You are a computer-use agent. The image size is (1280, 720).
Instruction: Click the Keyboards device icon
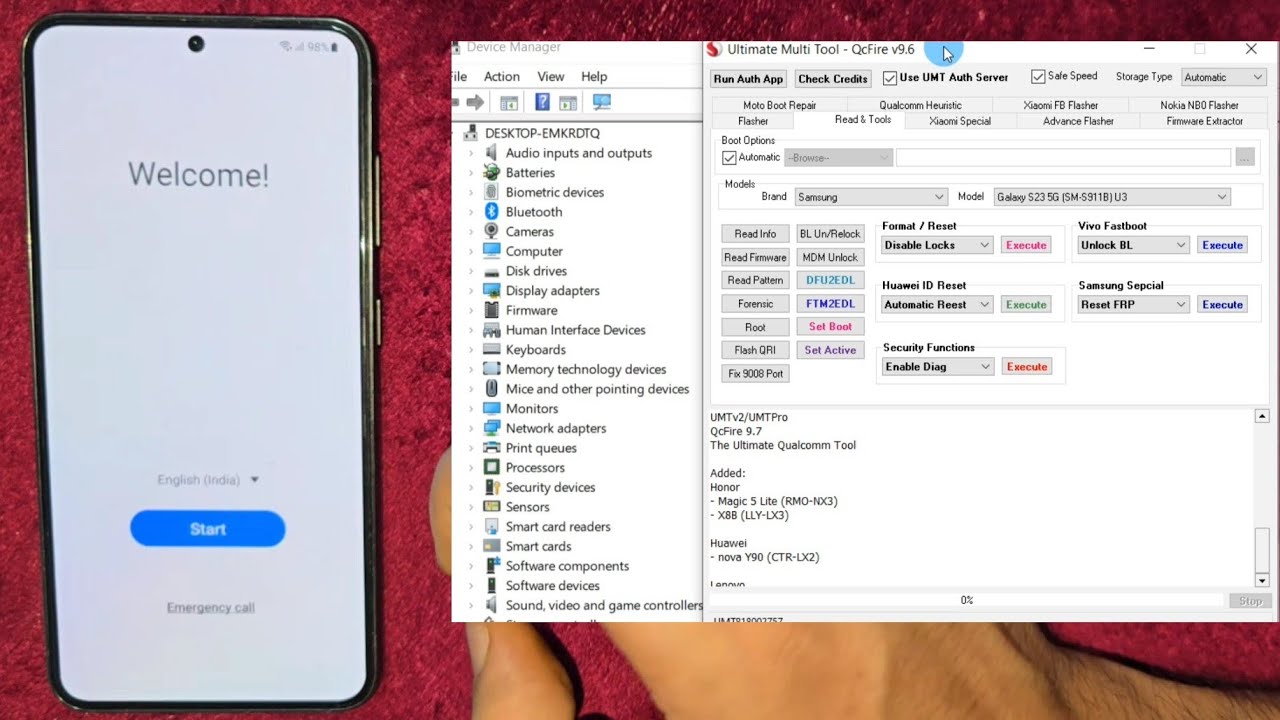(491, 349)
